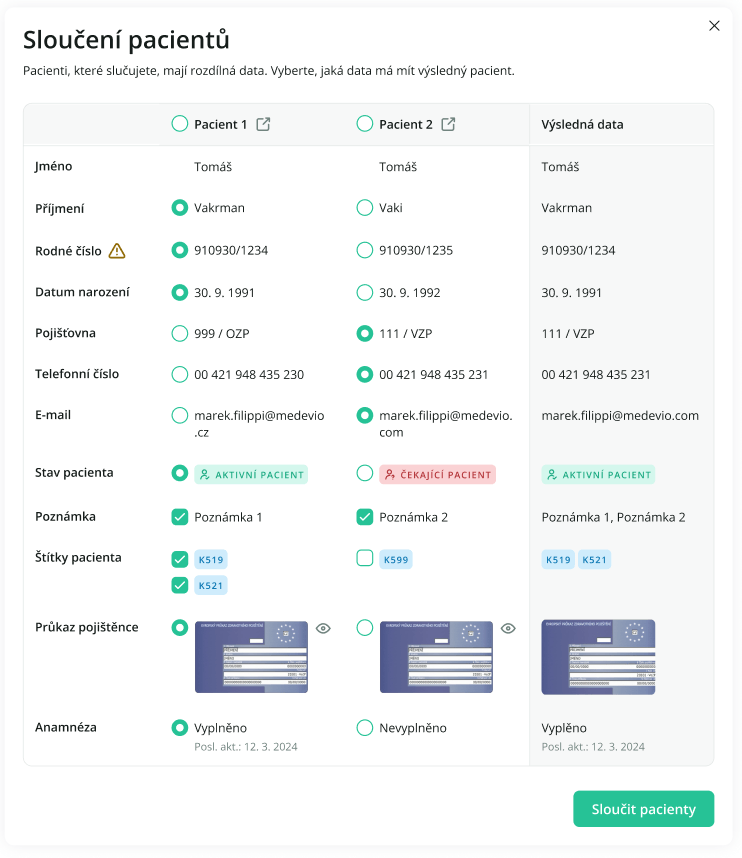
Task: Click the Rodné číslo warning triangle icon
Action: point(117,251)
